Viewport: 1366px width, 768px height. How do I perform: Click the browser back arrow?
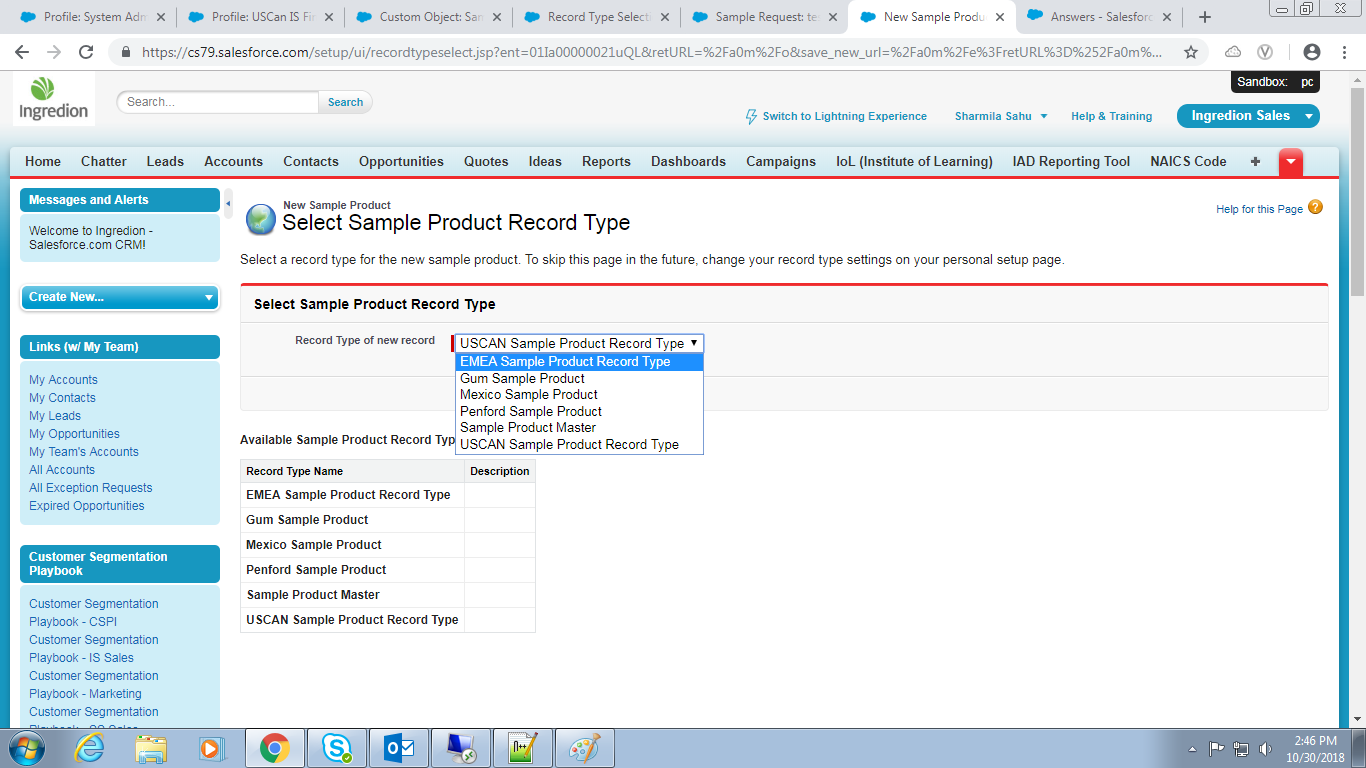pyautogui.click(x=22, y=52)
